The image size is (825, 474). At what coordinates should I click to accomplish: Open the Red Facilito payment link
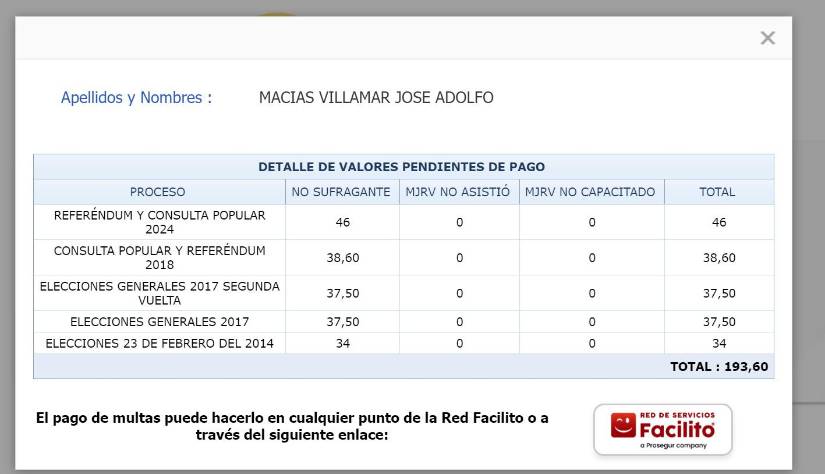pos(662,429)
